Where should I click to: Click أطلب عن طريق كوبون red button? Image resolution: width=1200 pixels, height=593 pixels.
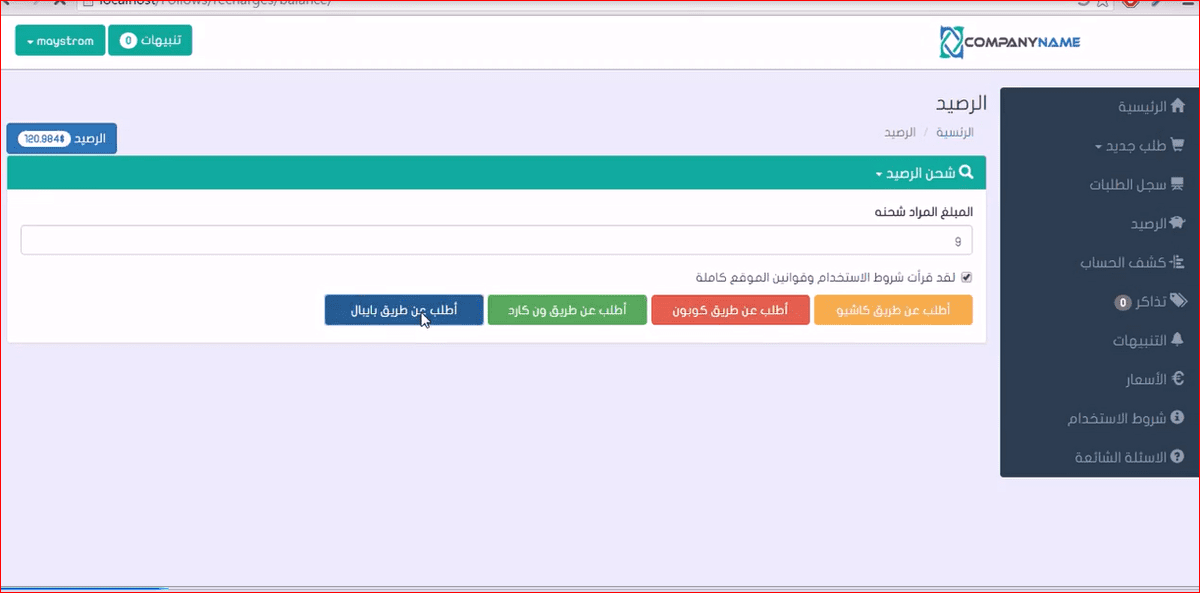[731, 310]
